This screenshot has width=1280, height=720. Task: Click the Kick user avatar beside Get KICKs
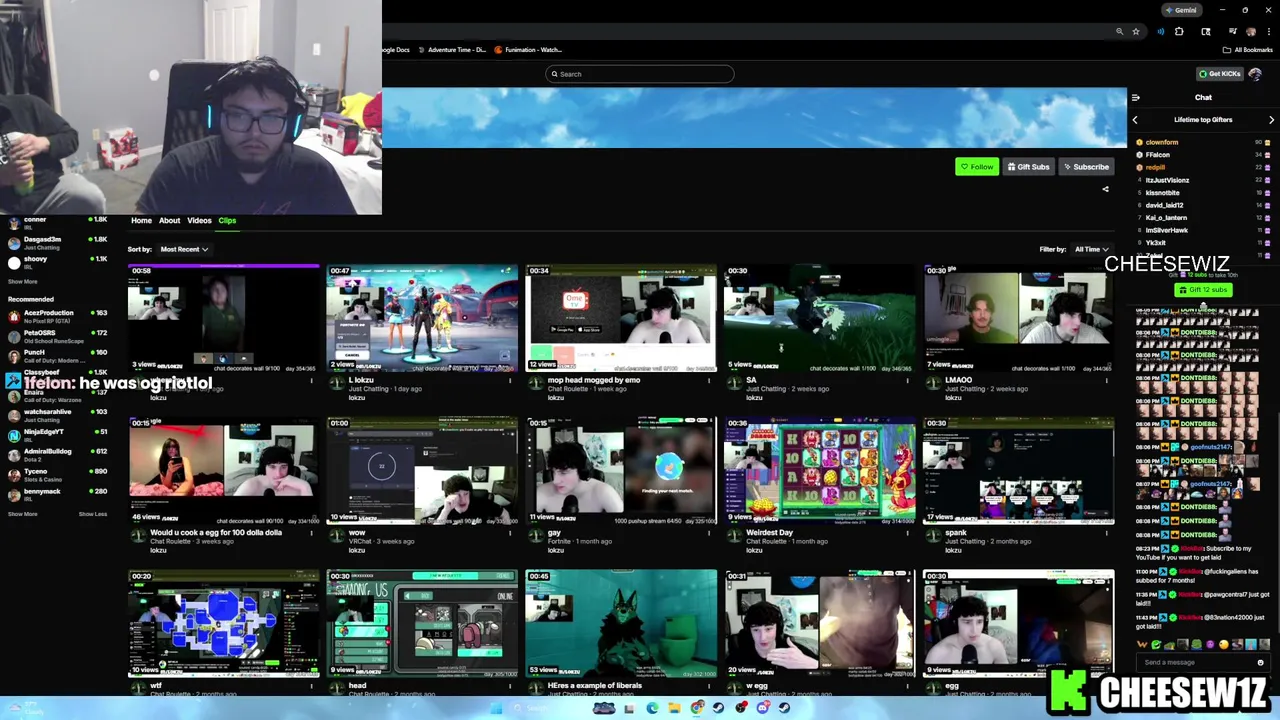[x=1255, y=74]
